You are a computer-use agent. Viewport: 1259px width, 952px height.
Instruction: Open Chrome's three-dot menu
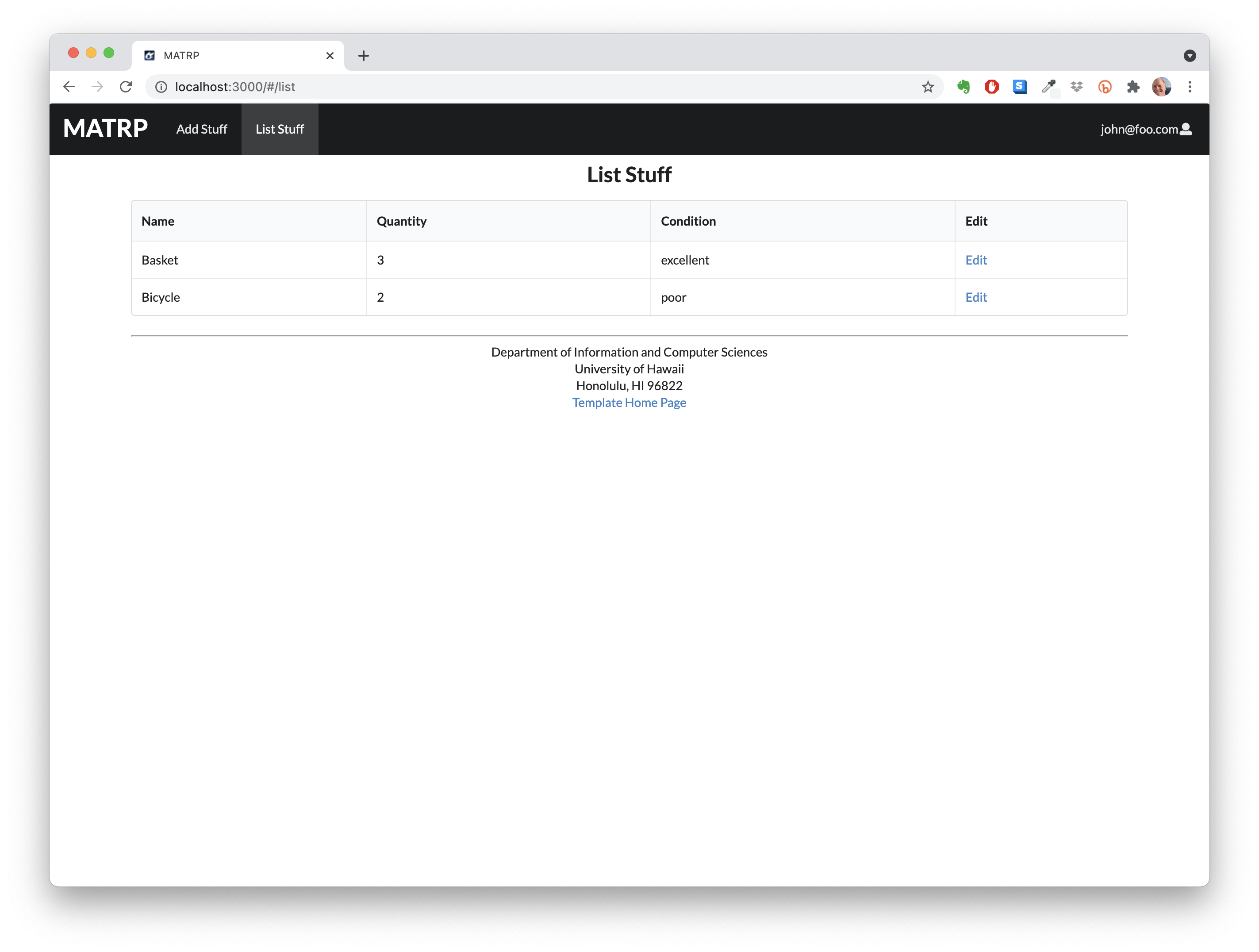pos(1190,87)
